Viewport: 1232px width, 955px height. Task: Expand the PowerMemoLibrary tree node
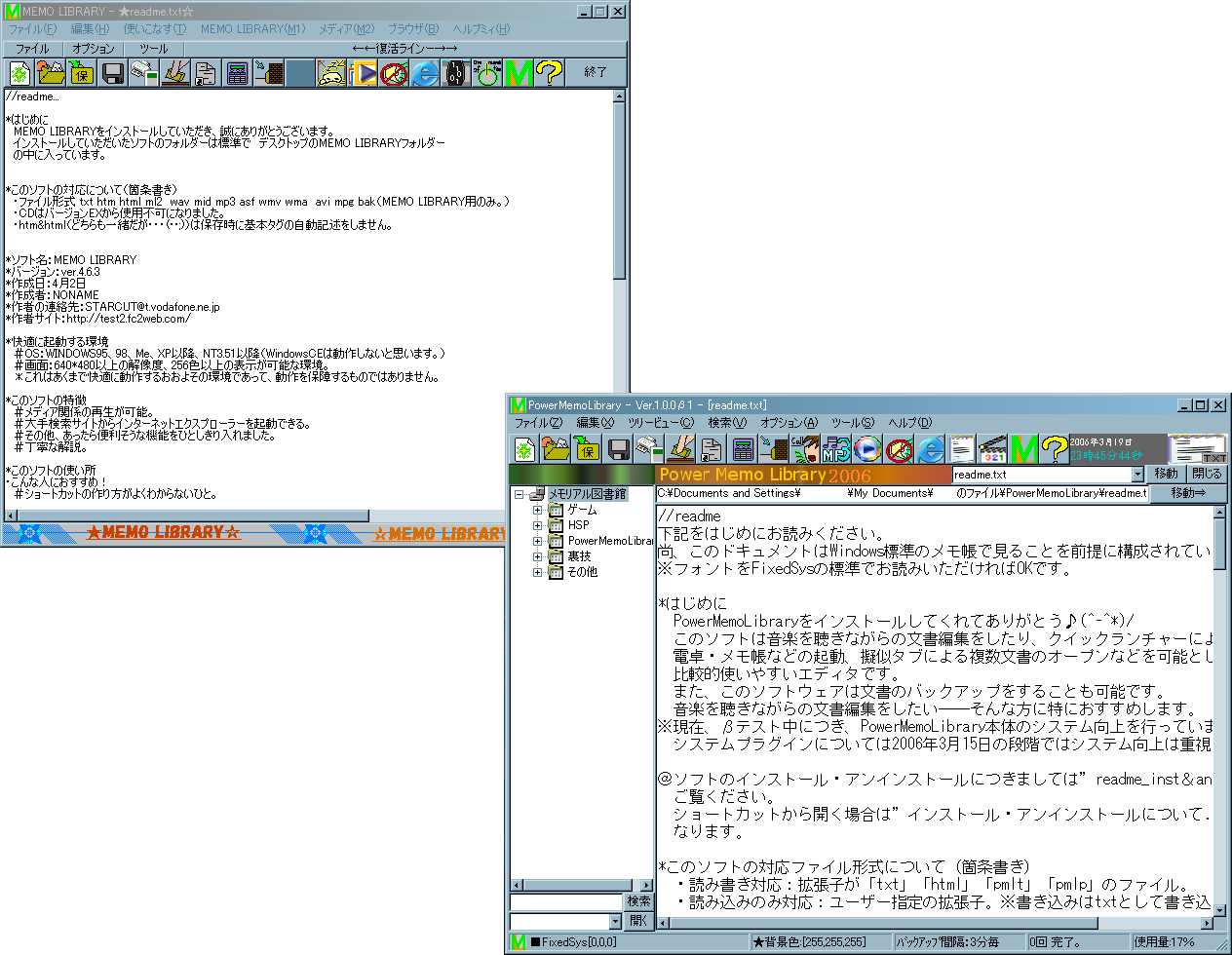(537, 541)
